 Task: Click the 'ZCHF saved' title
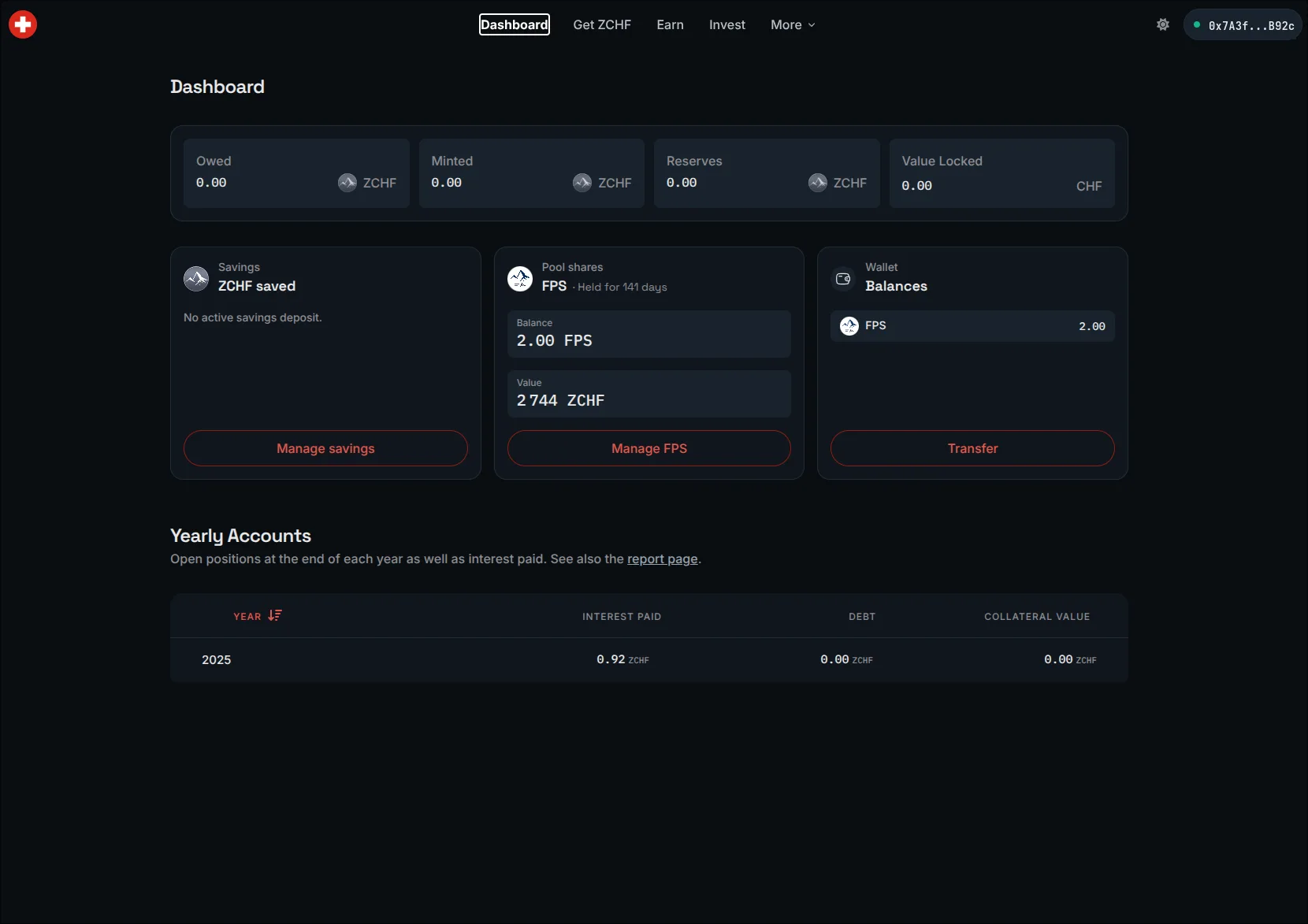tap(257, 286)
